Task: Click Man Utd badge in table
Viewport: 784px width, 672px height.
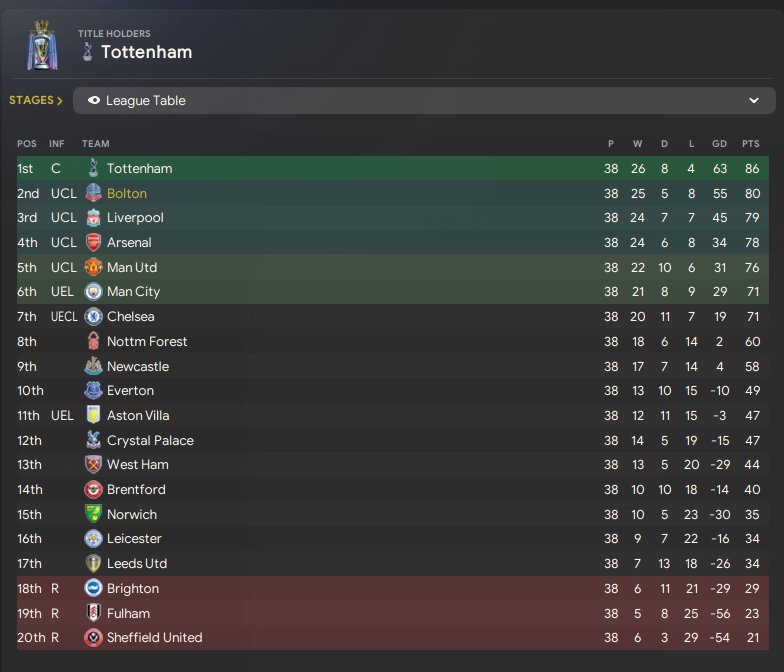Action: [93, 267]
